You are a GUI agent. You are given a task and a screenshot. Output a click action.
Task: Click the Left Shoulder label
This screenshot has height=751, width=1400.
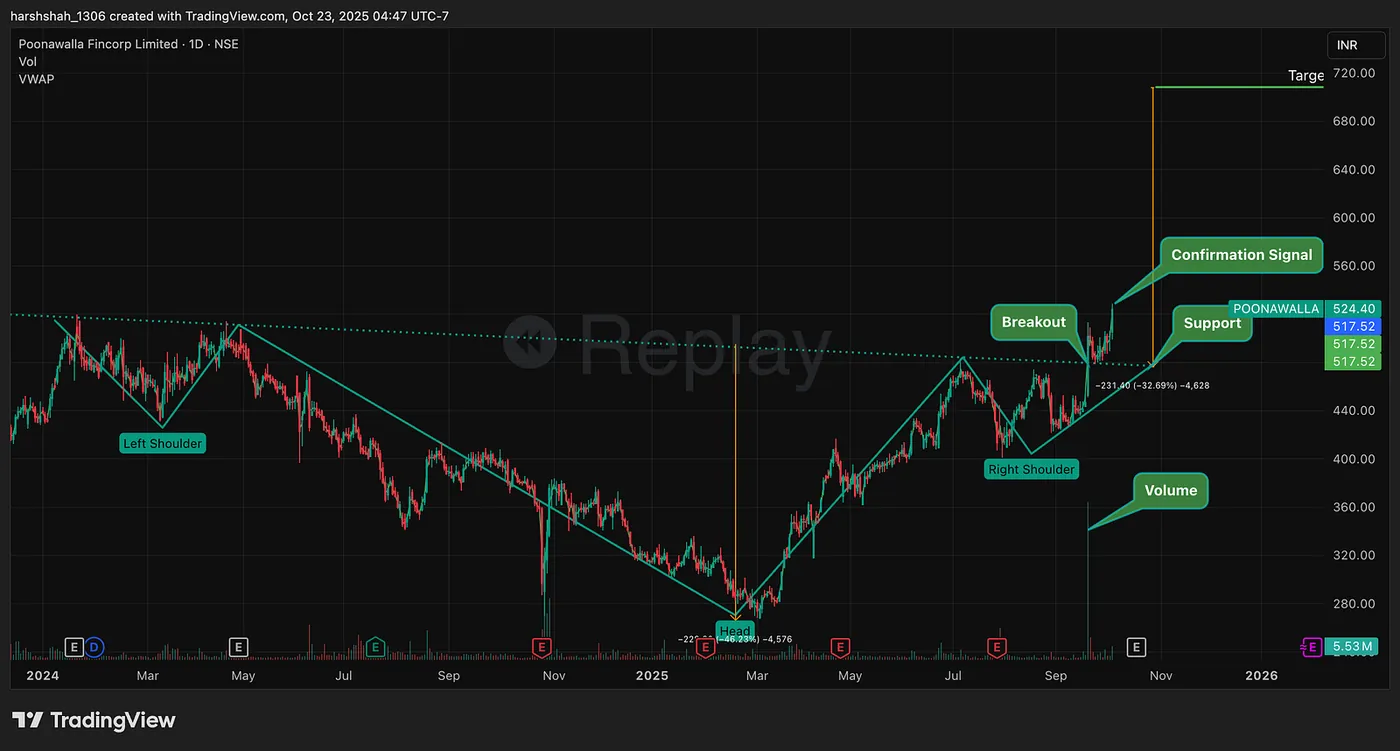[162, 443]
